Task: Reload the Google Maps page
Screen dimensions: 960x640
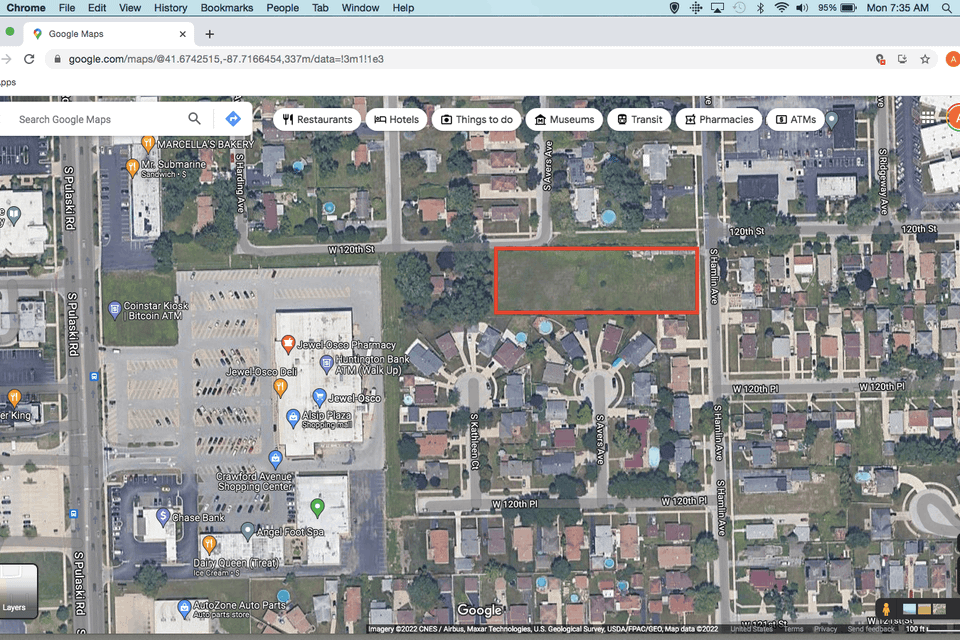Action: 29,59
